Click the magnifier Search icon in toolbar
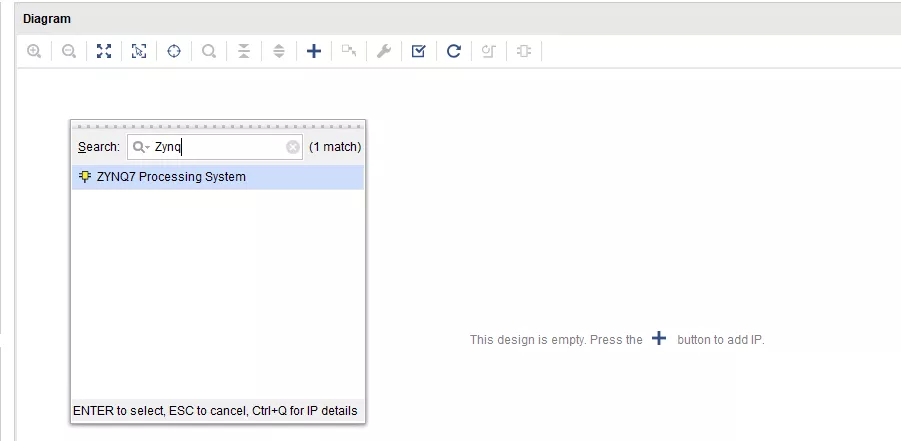The width and height of the screenshot is (901, 441). [209, 51]
